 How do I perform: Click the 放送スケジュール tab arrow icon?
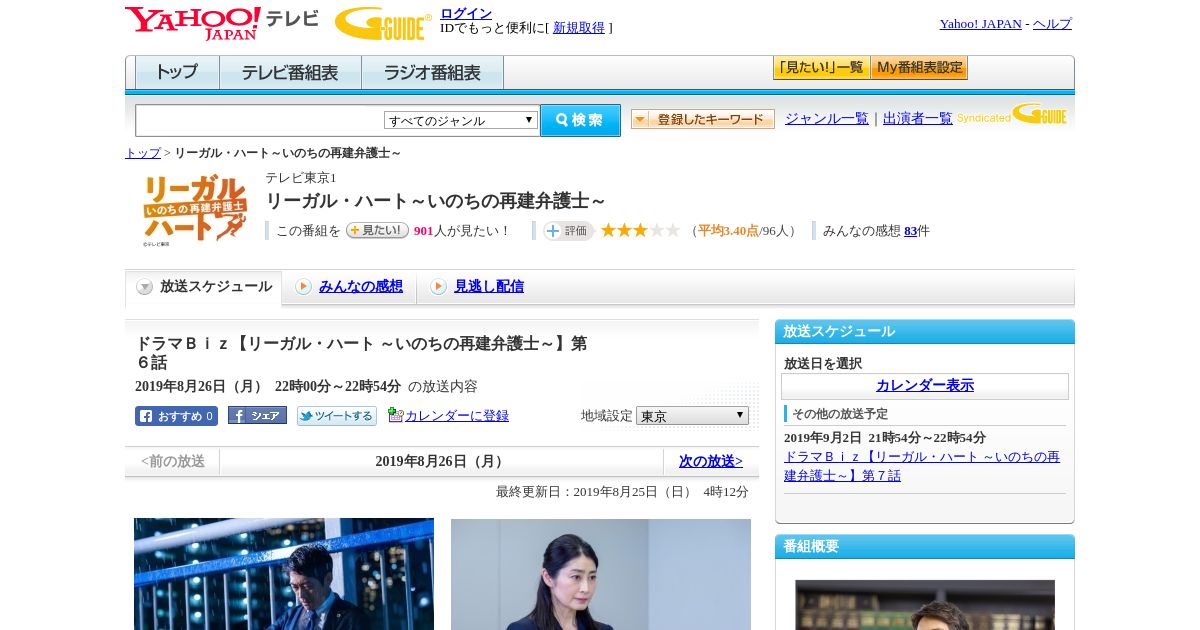pos(145,287)
